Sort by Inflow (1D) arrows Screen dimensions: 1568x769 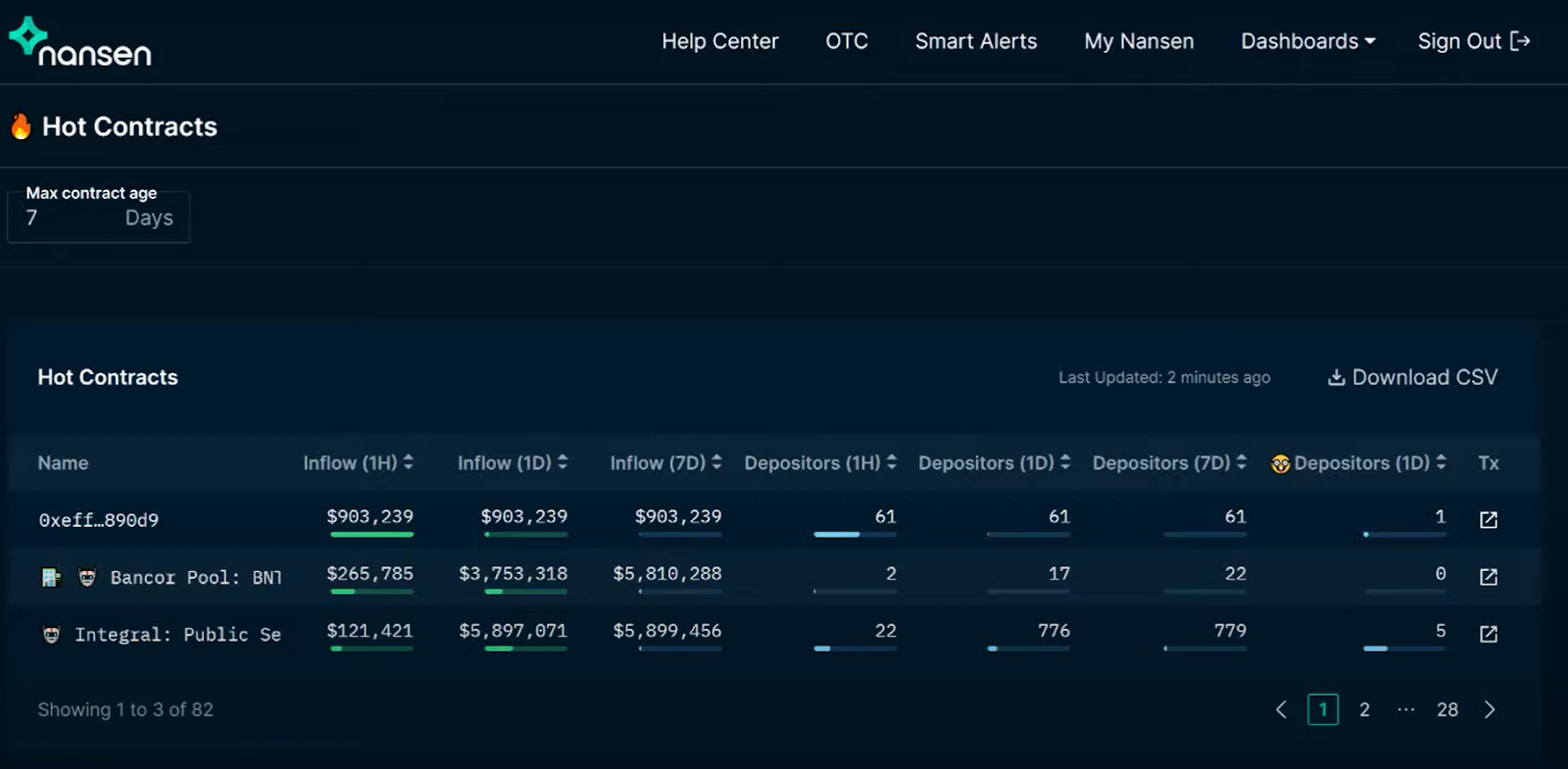(x=563, y=462)
